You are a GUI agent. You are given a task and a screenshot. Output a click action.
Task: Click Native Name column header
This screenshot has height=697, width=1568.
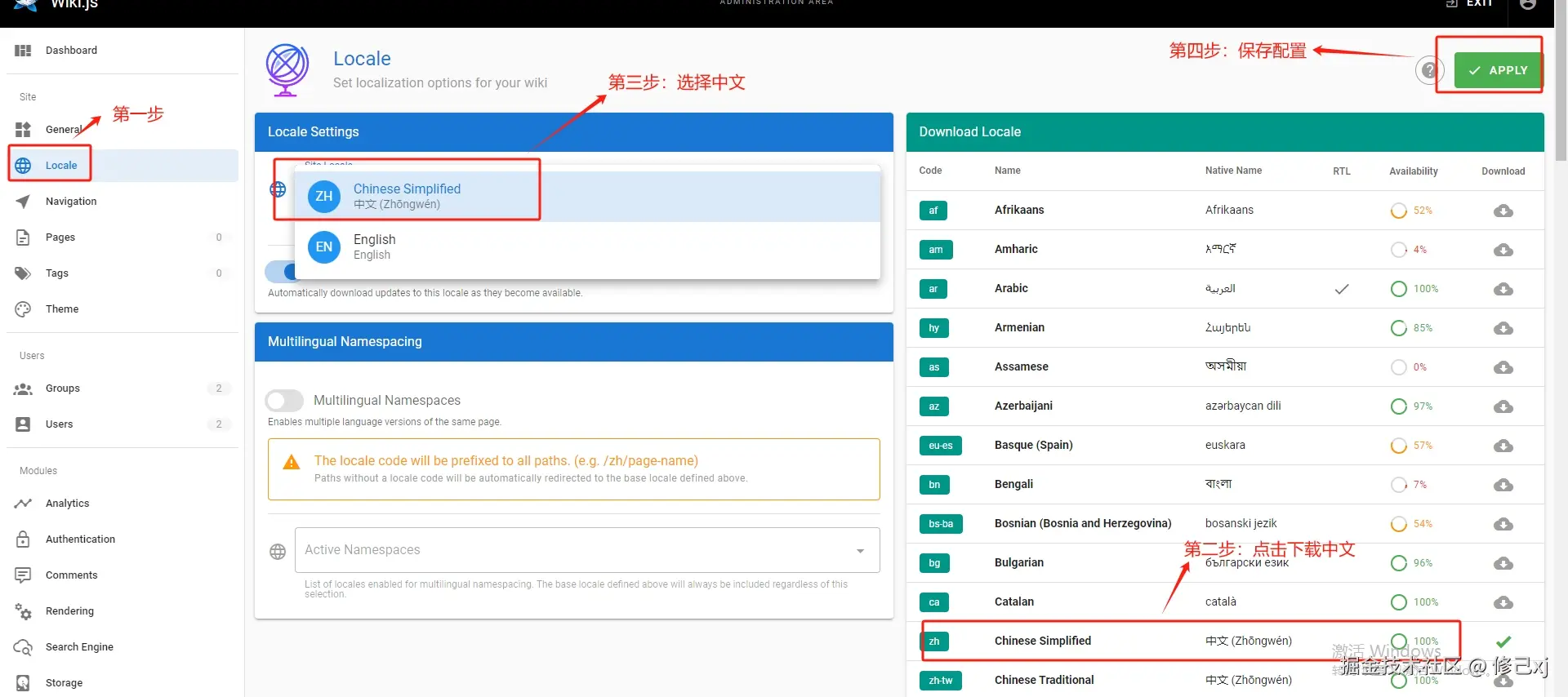point(1233,171)
